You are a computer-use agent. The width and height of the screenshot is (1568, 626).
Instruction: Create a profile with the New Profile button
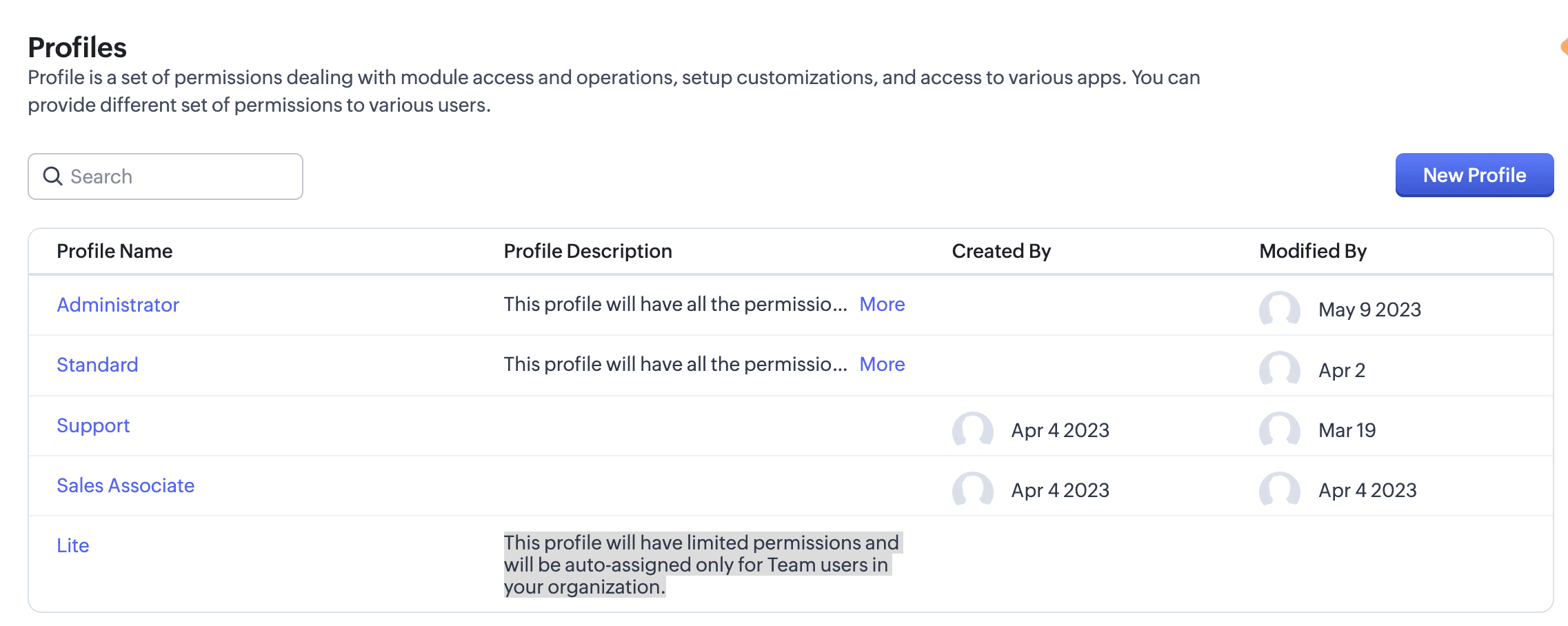(x=1474, y=175)
